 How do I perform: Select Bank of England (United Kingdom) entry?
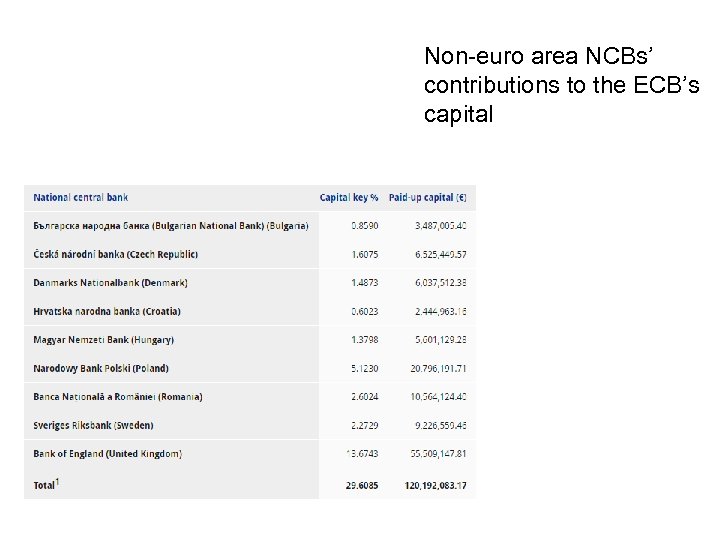pos(108,454)
